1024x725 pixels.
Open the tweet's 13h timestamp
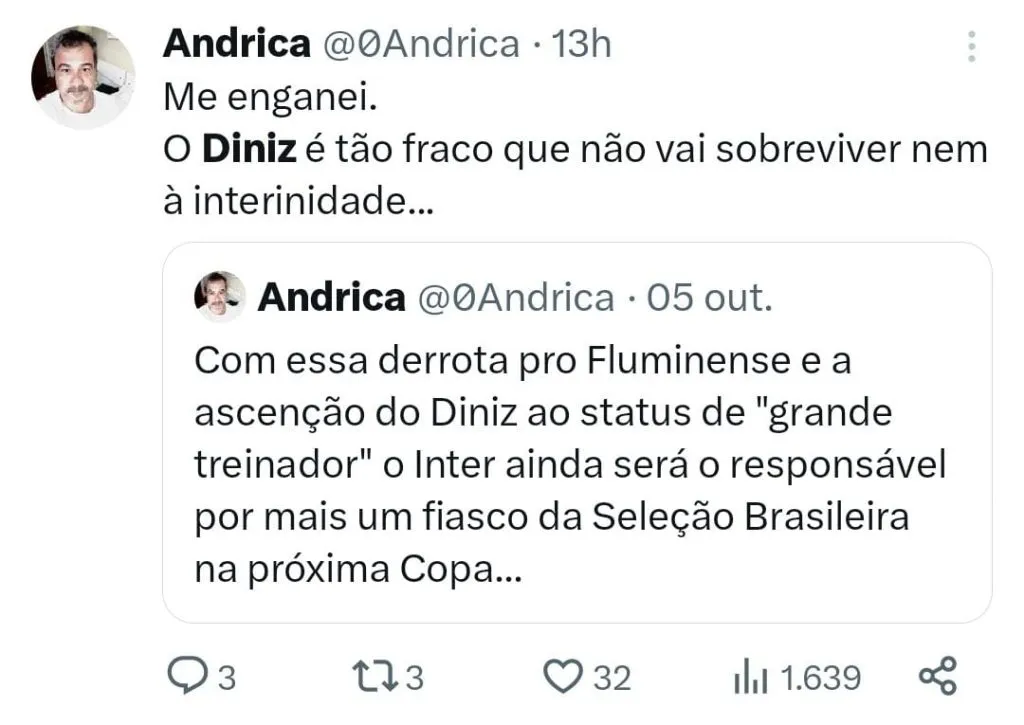(581, 44)
